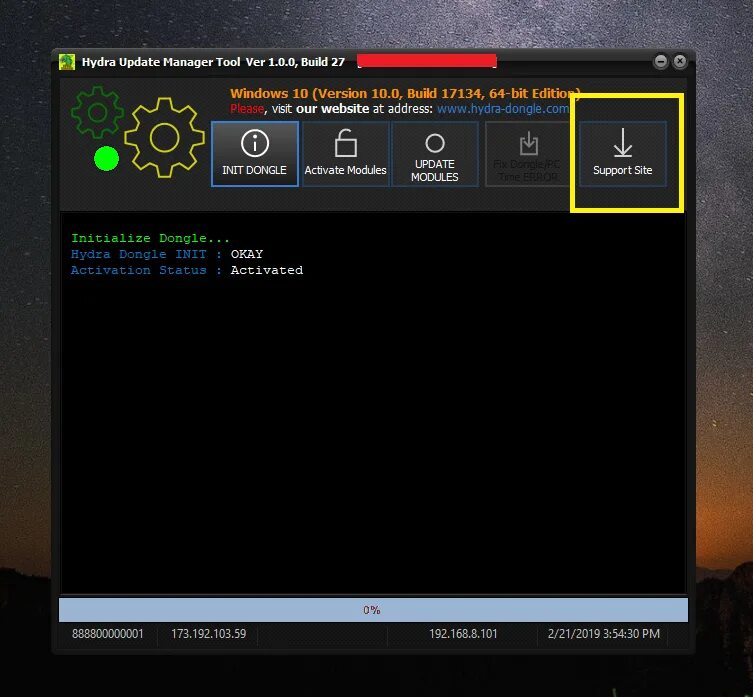This screenshot has width=753, height=697.
Task: Visit the www.hydra-dongle.com link
Action: pos(502,109)
